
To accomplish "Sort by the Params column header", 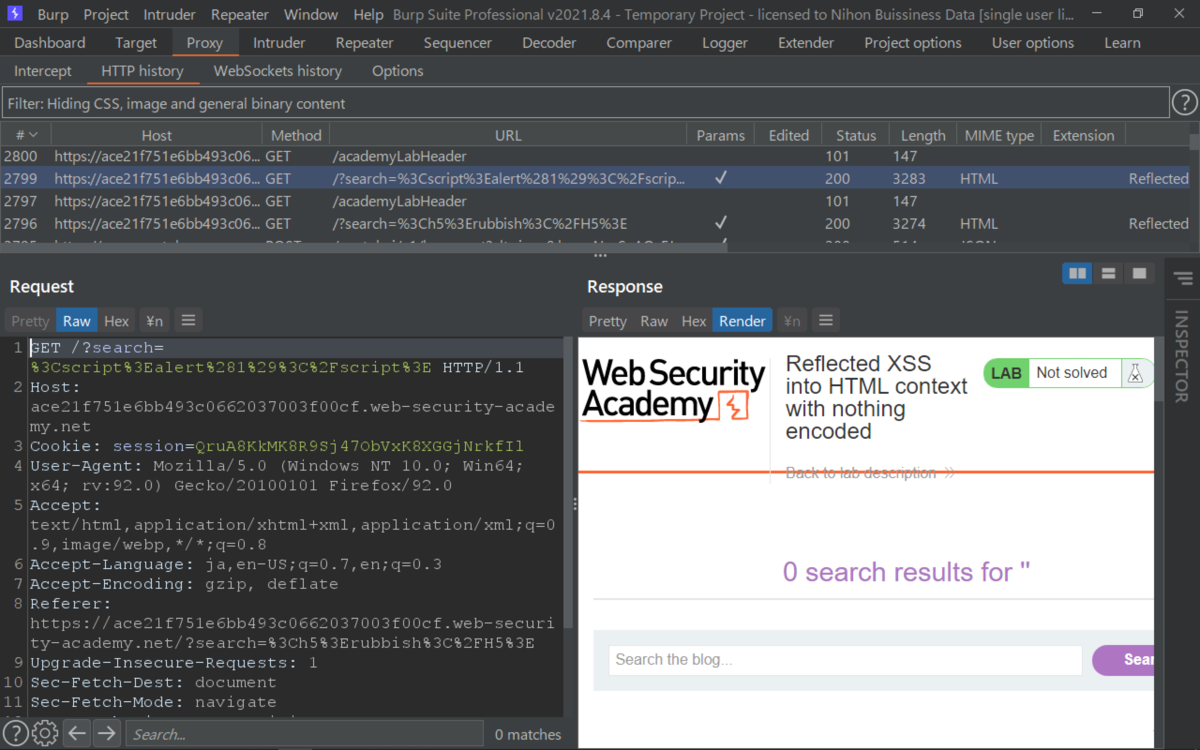I will (x=721, y=135).
